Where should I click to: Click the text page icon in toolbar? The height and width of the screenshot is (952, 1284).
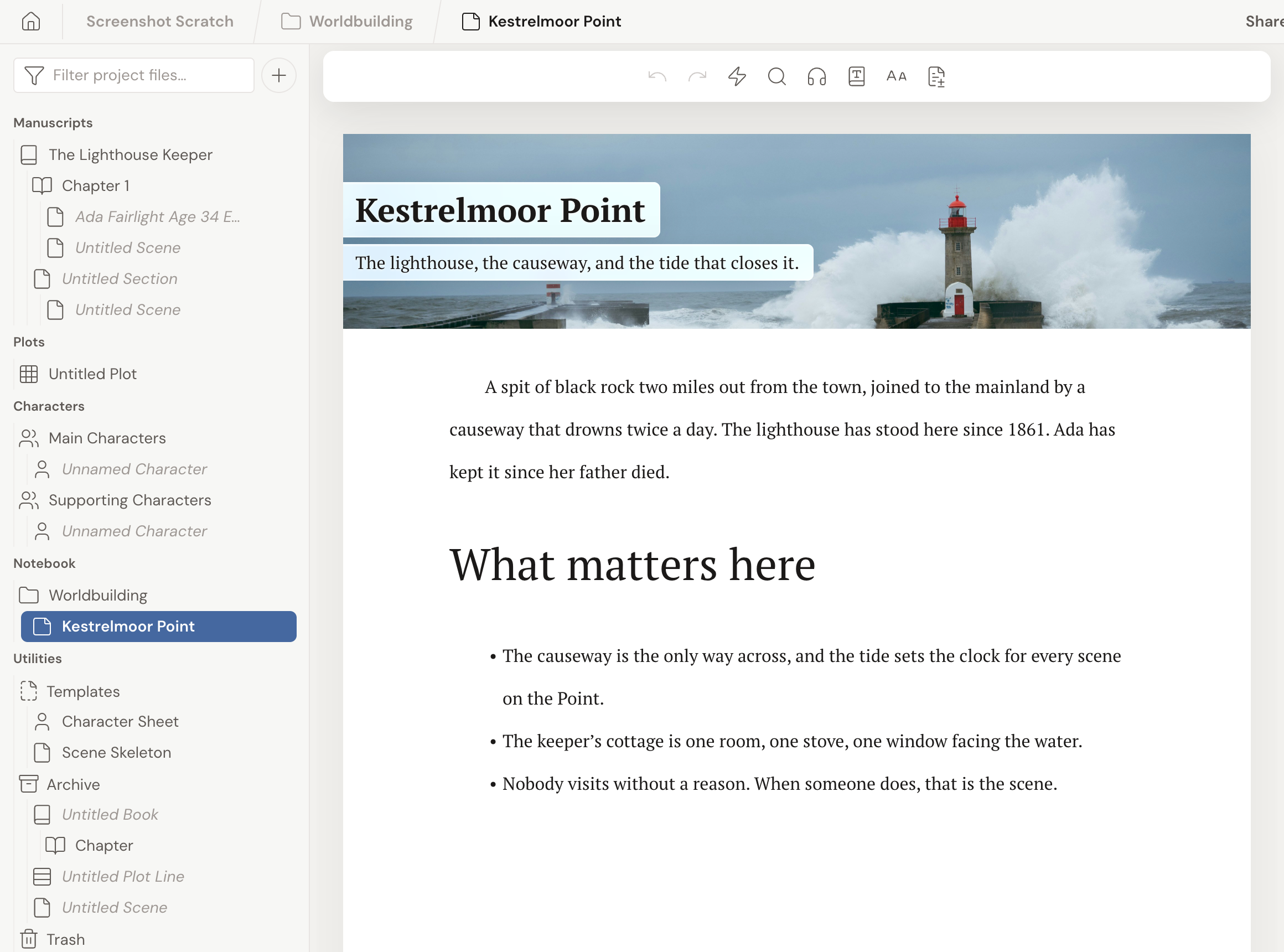856,76
